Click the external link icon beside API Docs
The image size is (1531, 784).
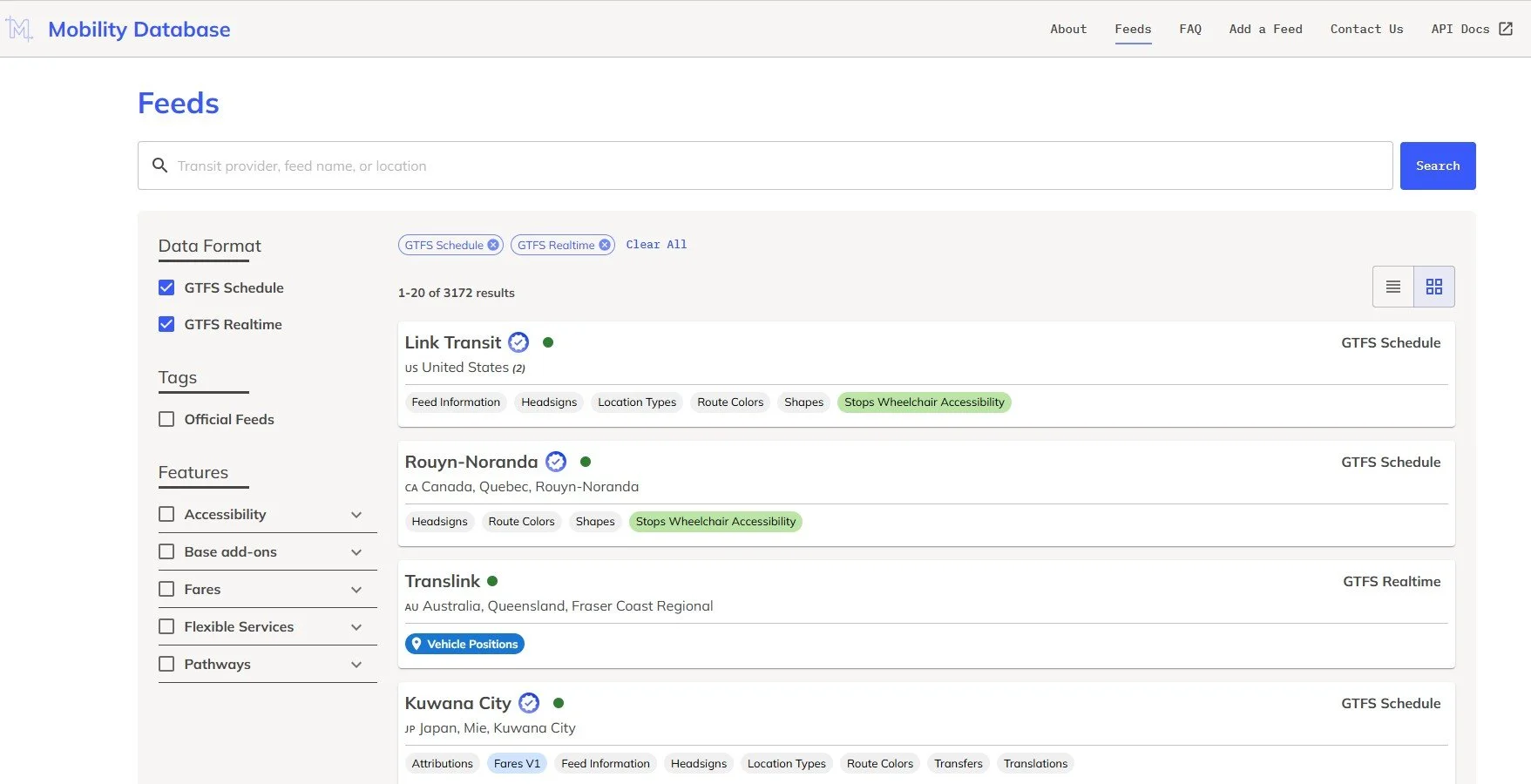click(x=1506, y=29)
